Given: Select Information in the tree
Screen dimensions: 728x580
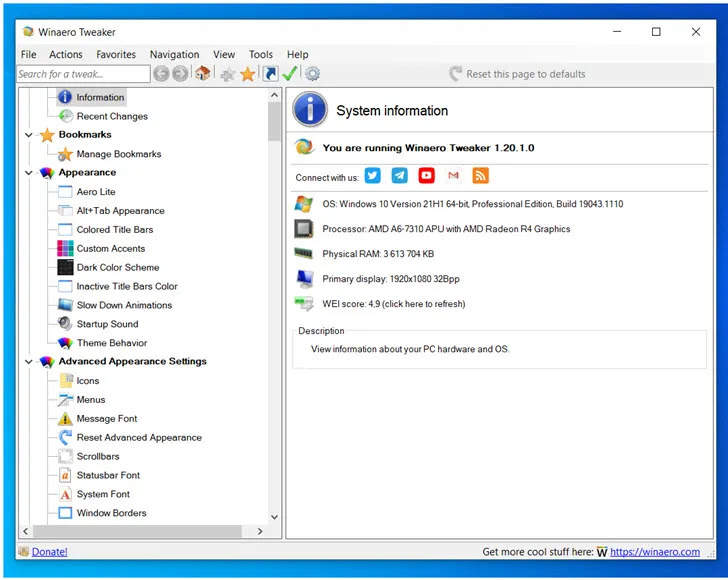Looking at the screenshot, I should pyautogui.click(x=100, y=97).
